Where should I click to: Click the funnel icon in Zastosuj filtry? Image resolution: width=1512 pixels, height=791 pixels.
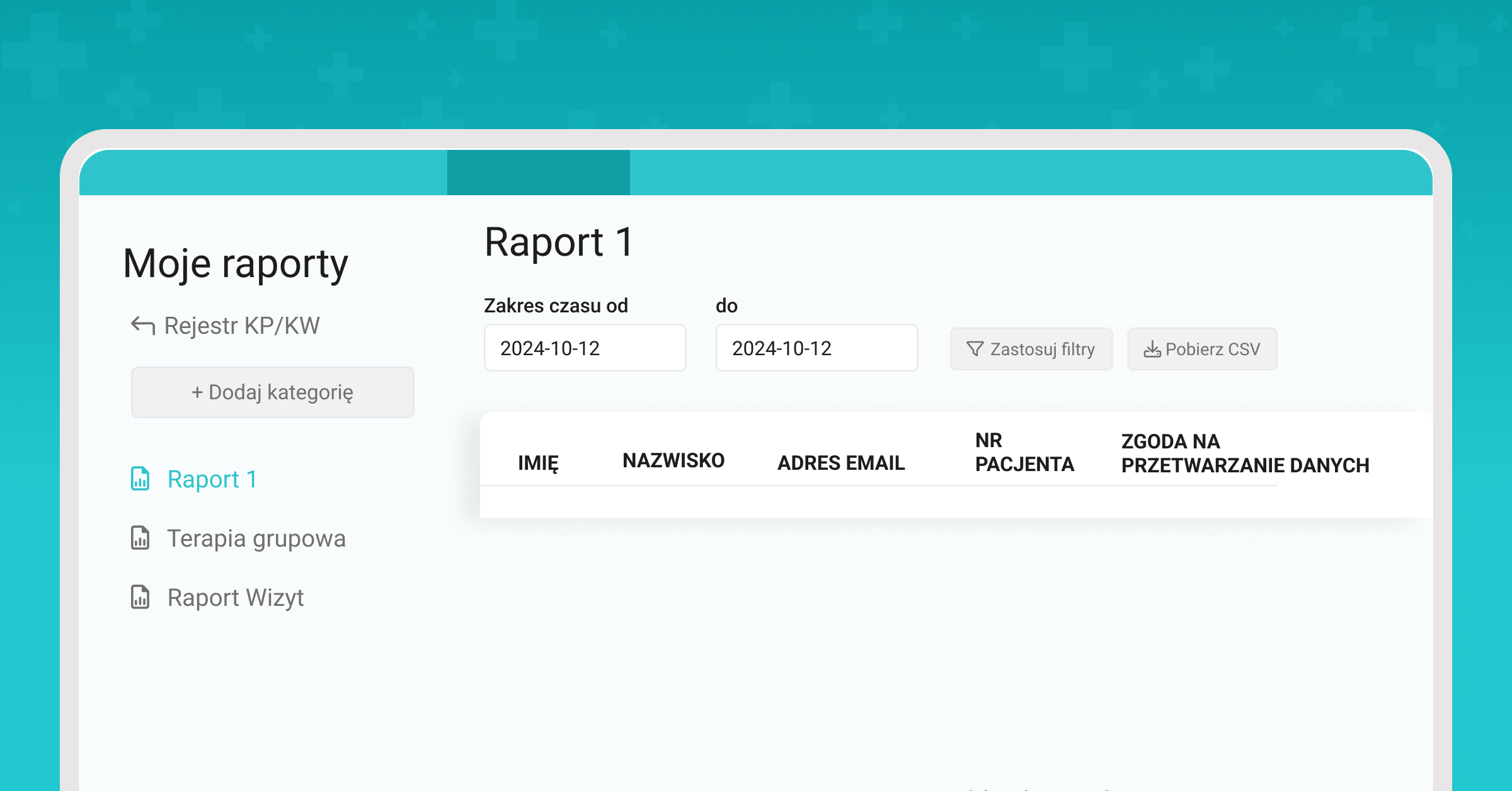tap(975, 348)
